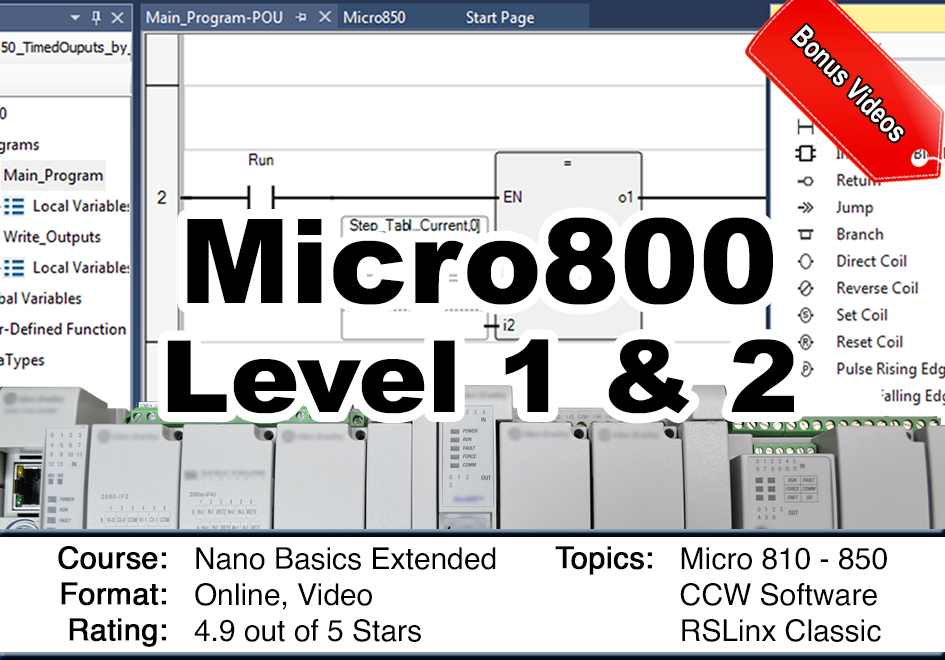Toggle auto-hide pin on the left panel
945x660 pixels.
point(97,18)
